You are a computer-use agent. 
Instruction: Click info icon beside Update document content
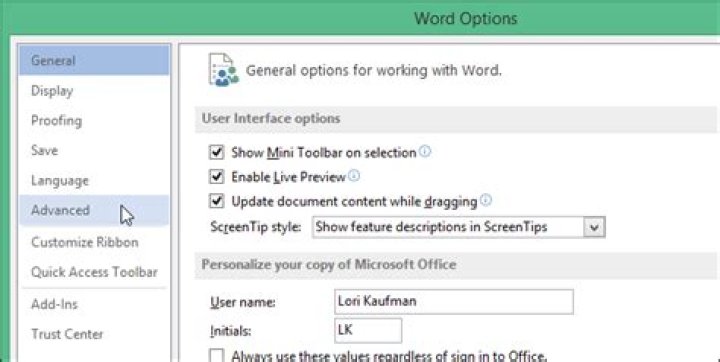coord(486,200)
